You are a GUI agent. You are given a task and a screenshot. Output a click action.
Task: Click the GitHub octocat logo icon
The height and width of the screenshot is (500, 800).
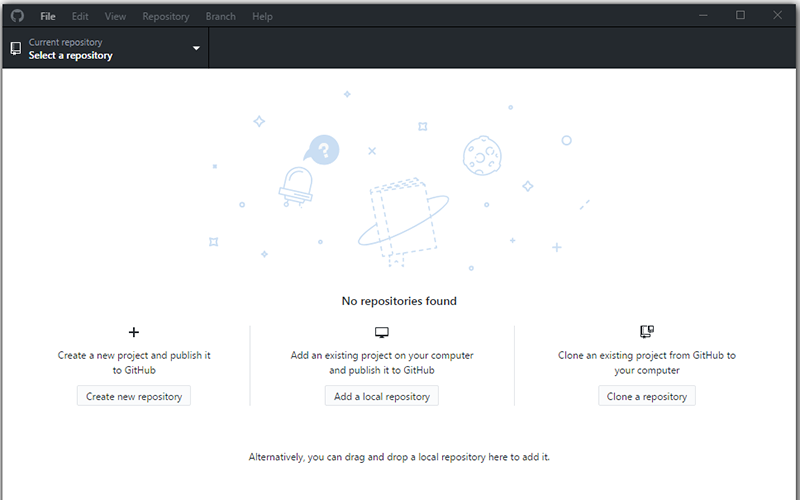[x=17, y=16]
